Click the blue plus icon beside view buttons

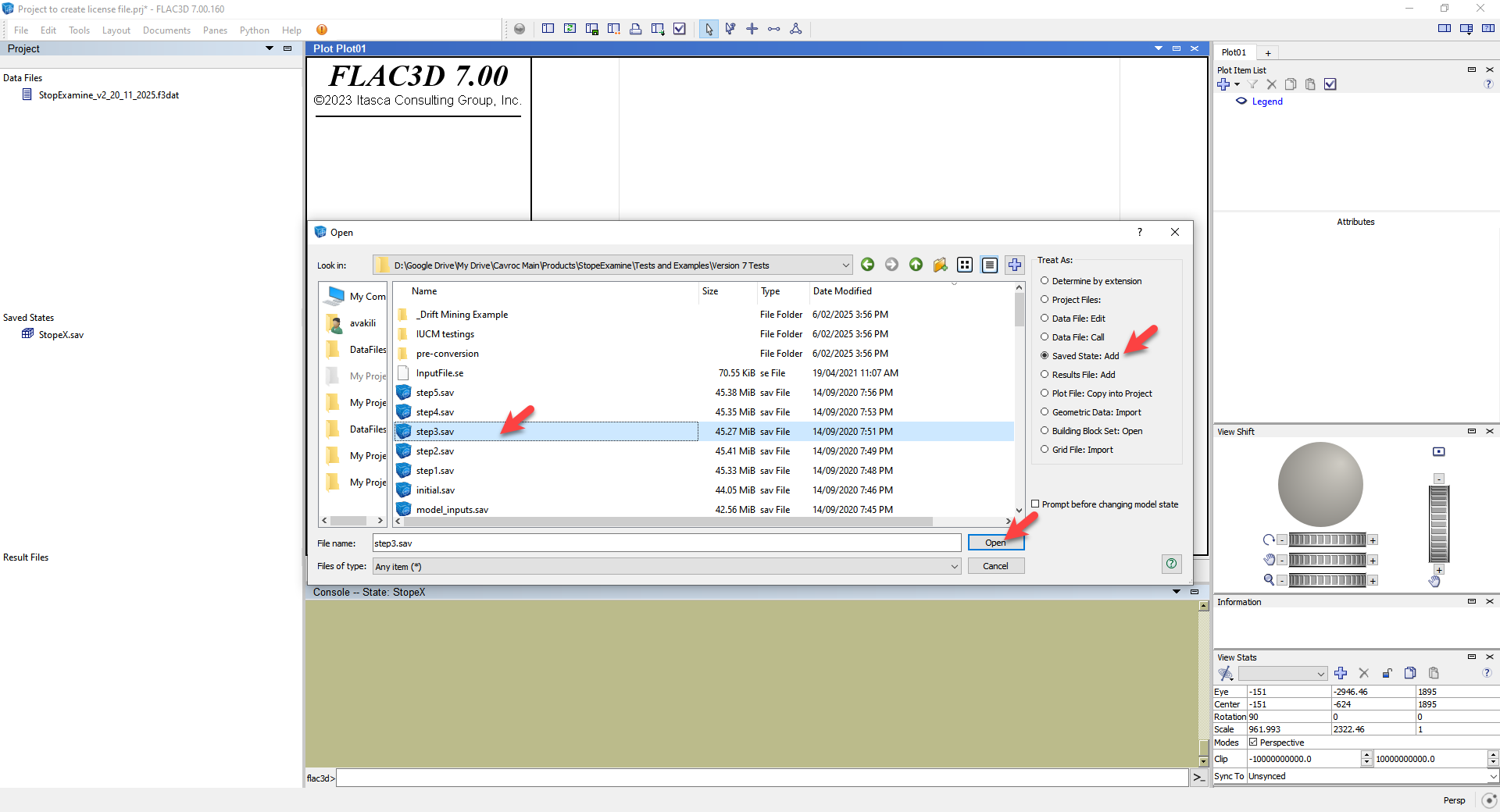pyautogui.click(x=1015, y=265)
